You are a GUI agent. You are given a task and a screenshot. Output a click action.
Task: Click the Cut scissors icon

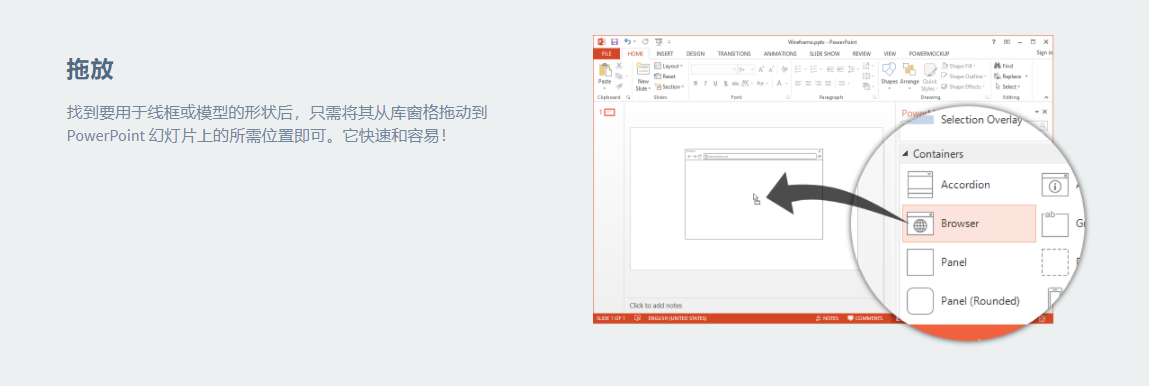click(619, 66)
